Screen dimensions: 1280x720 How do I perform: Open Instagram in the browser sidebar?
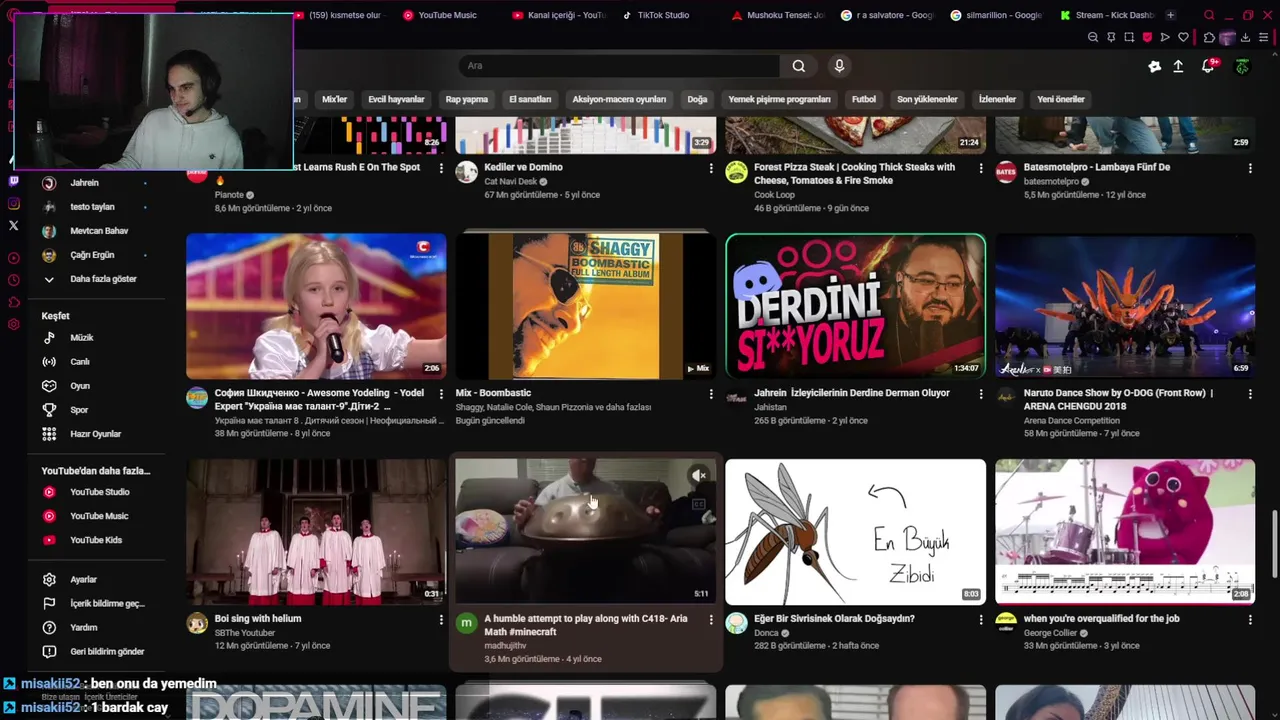pos(13,203)
